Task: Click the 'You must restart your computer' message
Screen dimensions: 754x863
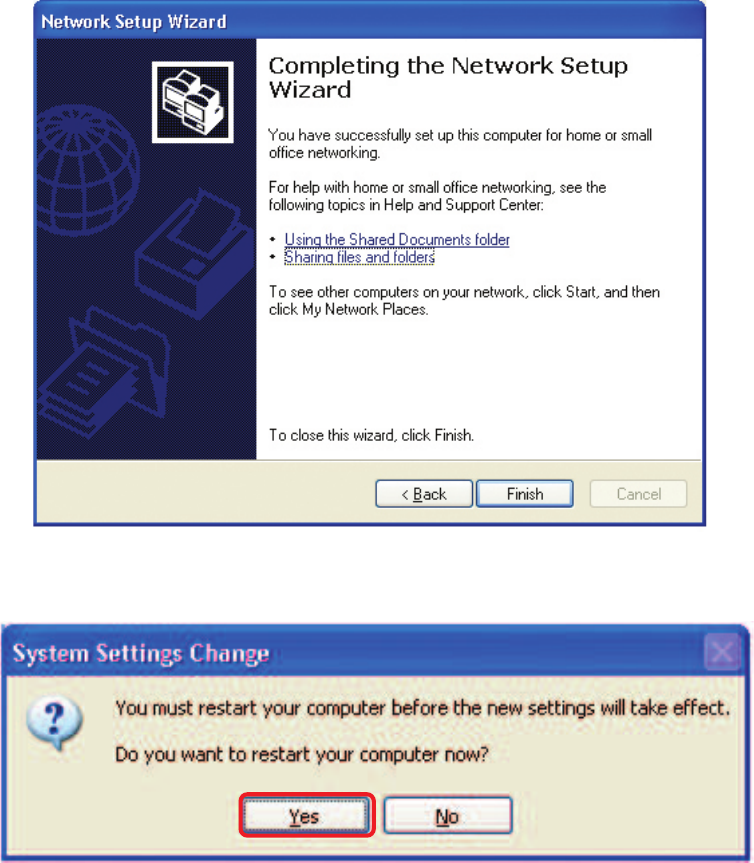Action: pyautogui.click(x=423, y=707)
